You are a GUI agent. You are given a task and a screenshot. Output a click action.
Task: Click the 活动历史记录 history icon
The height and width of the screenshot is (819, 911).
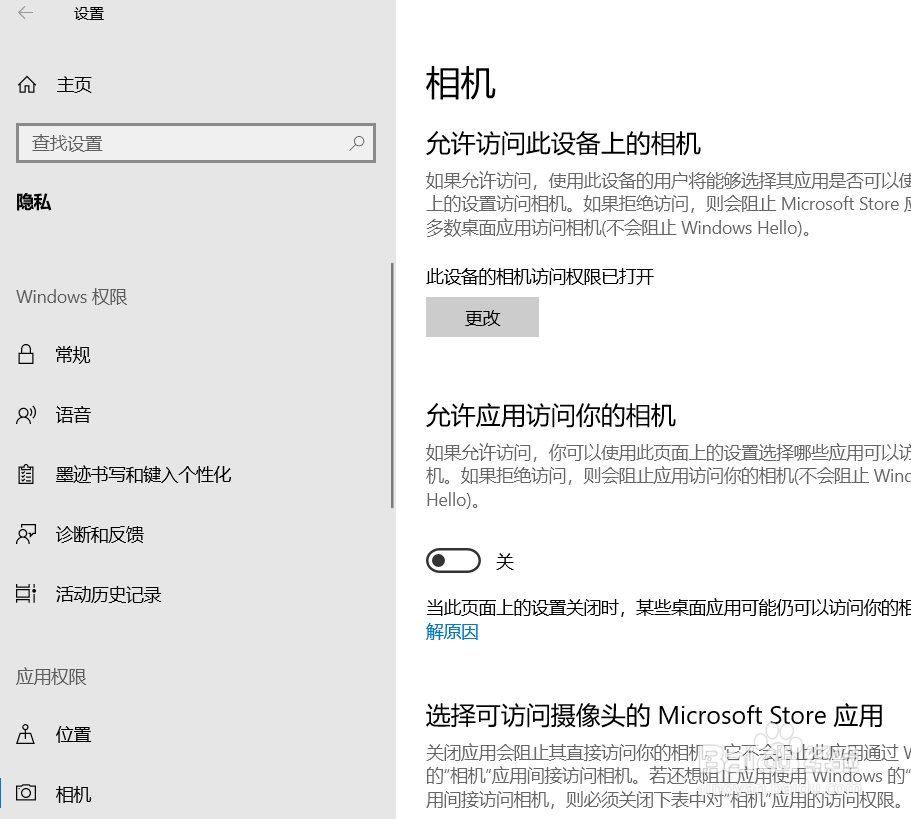pyautogui.click(x=25, y=594)
